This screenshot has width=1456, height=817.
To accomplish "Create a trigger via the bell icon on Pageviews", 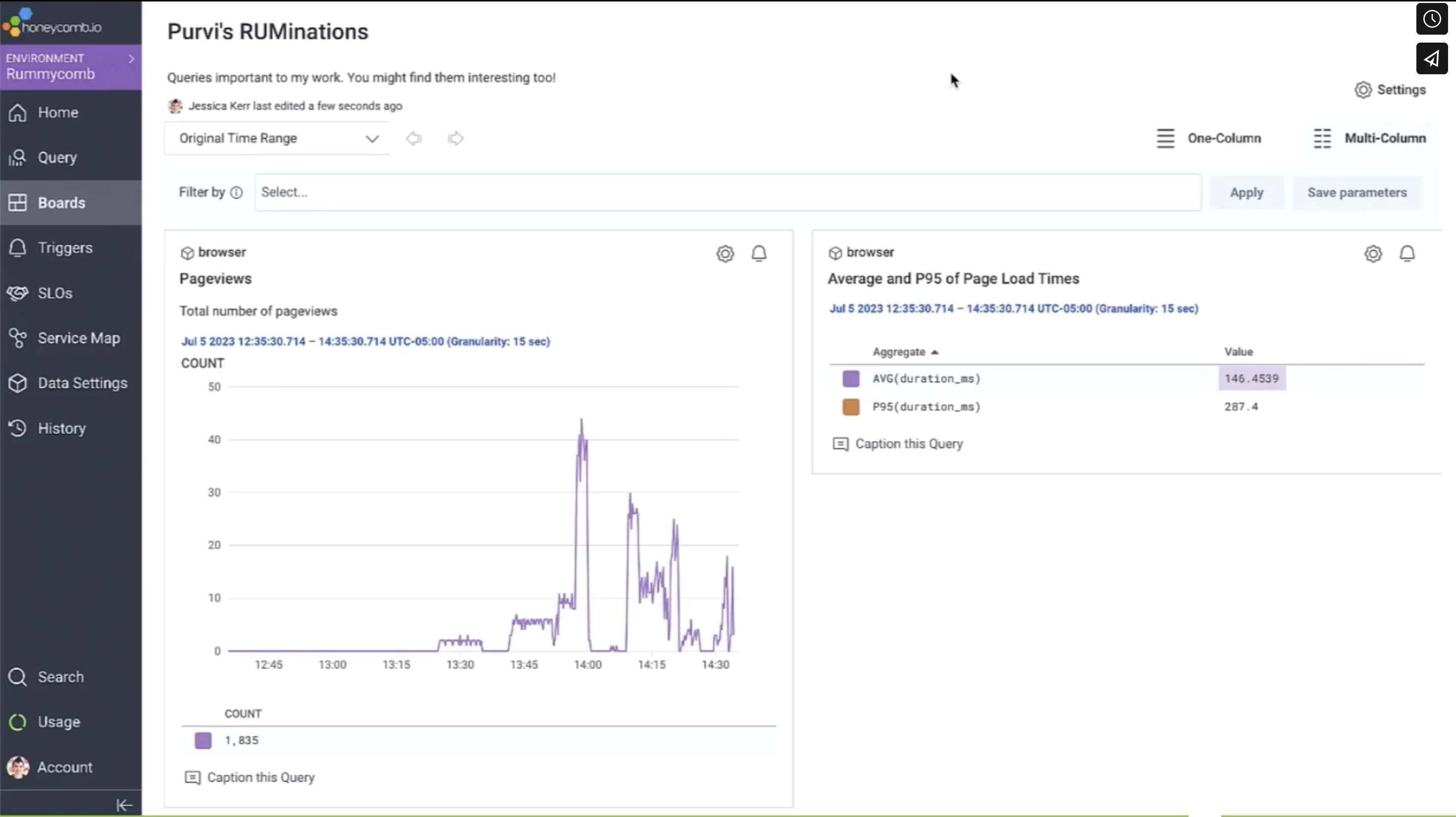I will [759, 254].
